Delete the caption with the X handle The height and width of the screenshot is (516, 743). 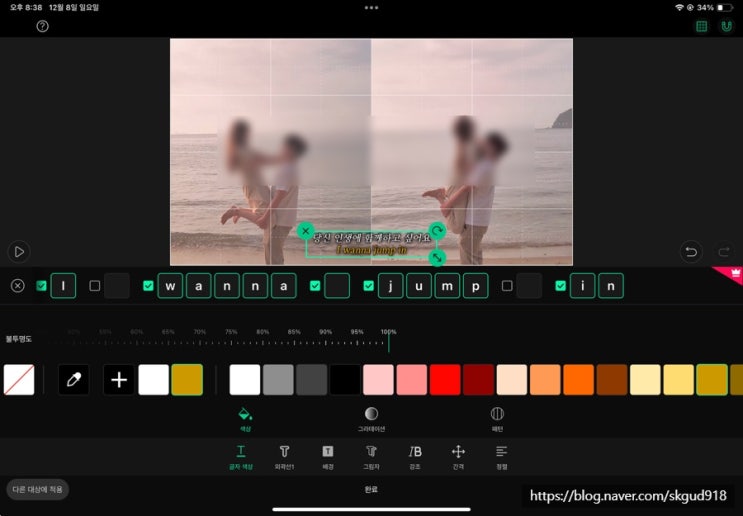pos(306,231)
